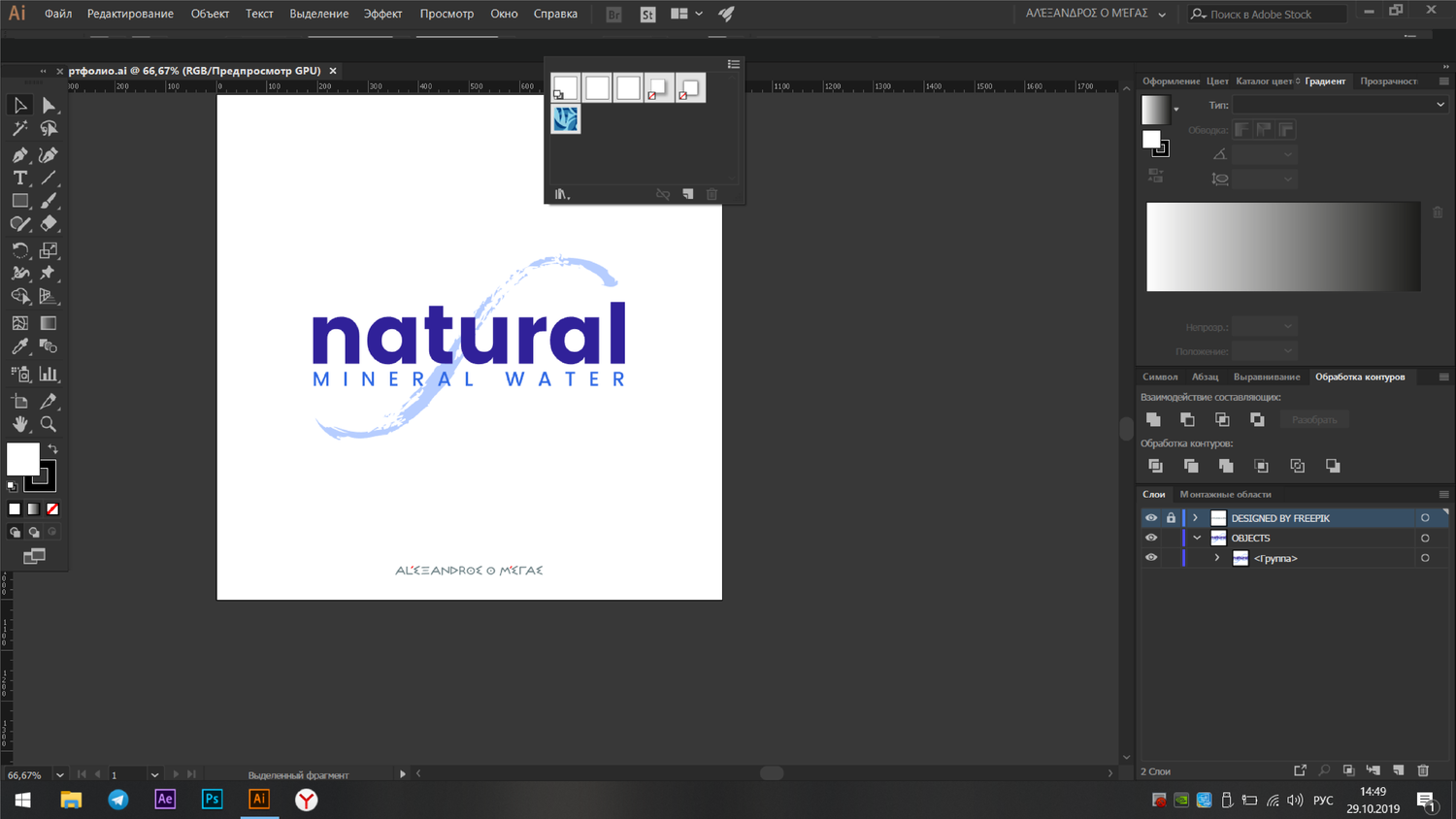The height and width of the screenshot is (819, 1456).
Task: Open the Эффект menu
Action: (382, 14)
